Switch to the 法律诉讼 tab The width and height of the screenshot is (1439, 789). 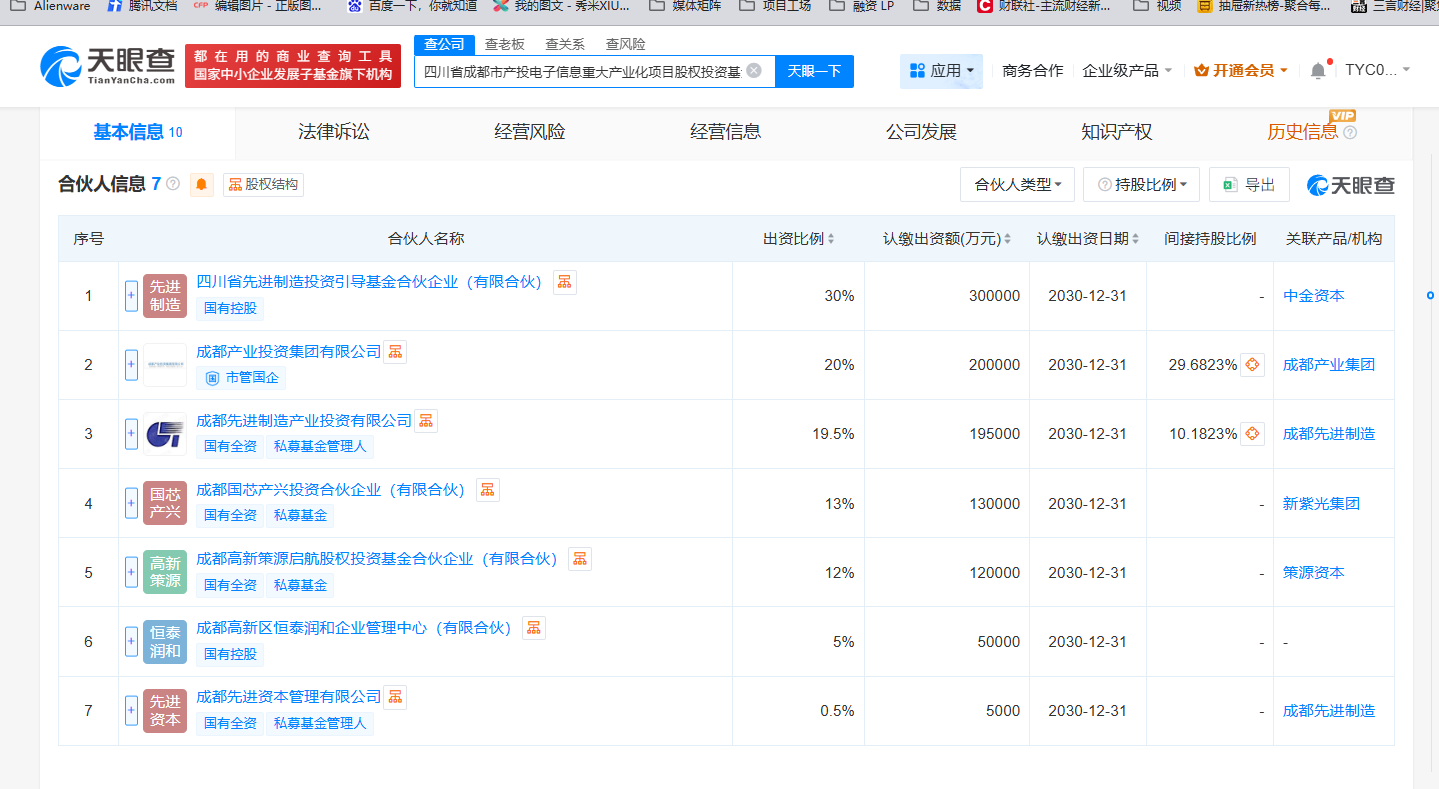pyautogui.click(x=333, y=132)
